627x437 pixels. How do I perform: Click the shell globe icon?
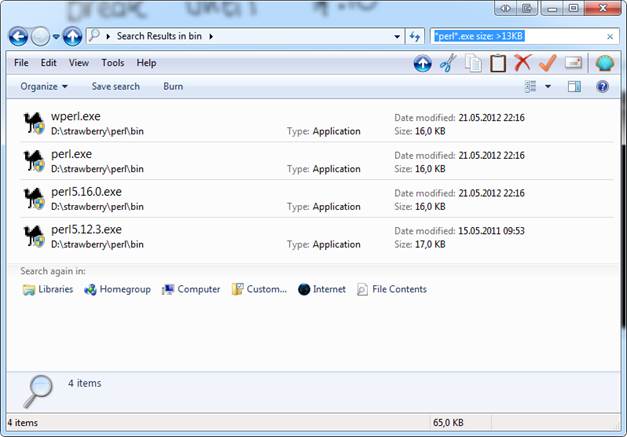point(603,63)
